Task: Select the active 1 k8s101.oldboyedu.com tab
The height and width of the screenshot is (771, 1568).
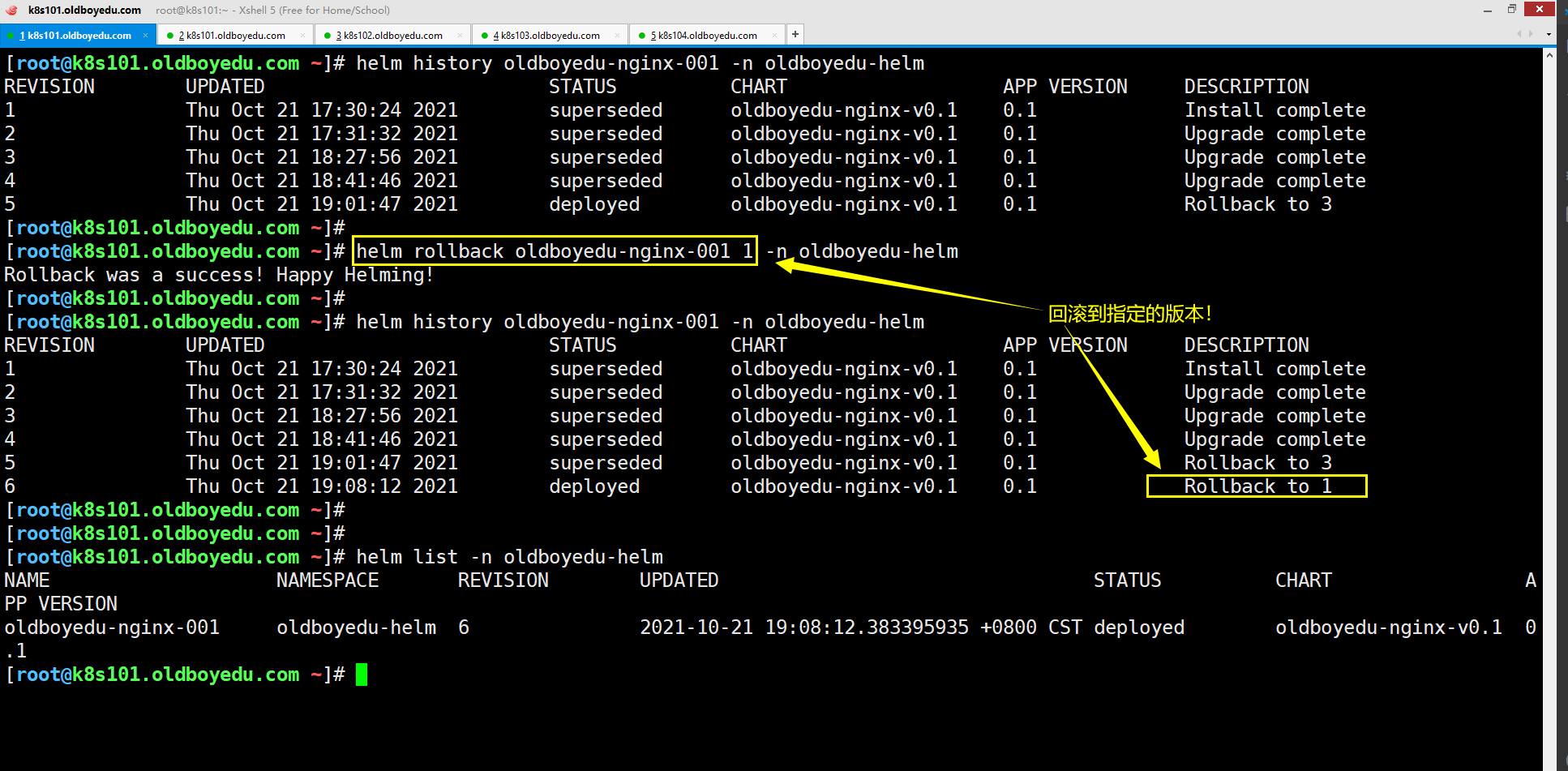Action: (75, 36)
